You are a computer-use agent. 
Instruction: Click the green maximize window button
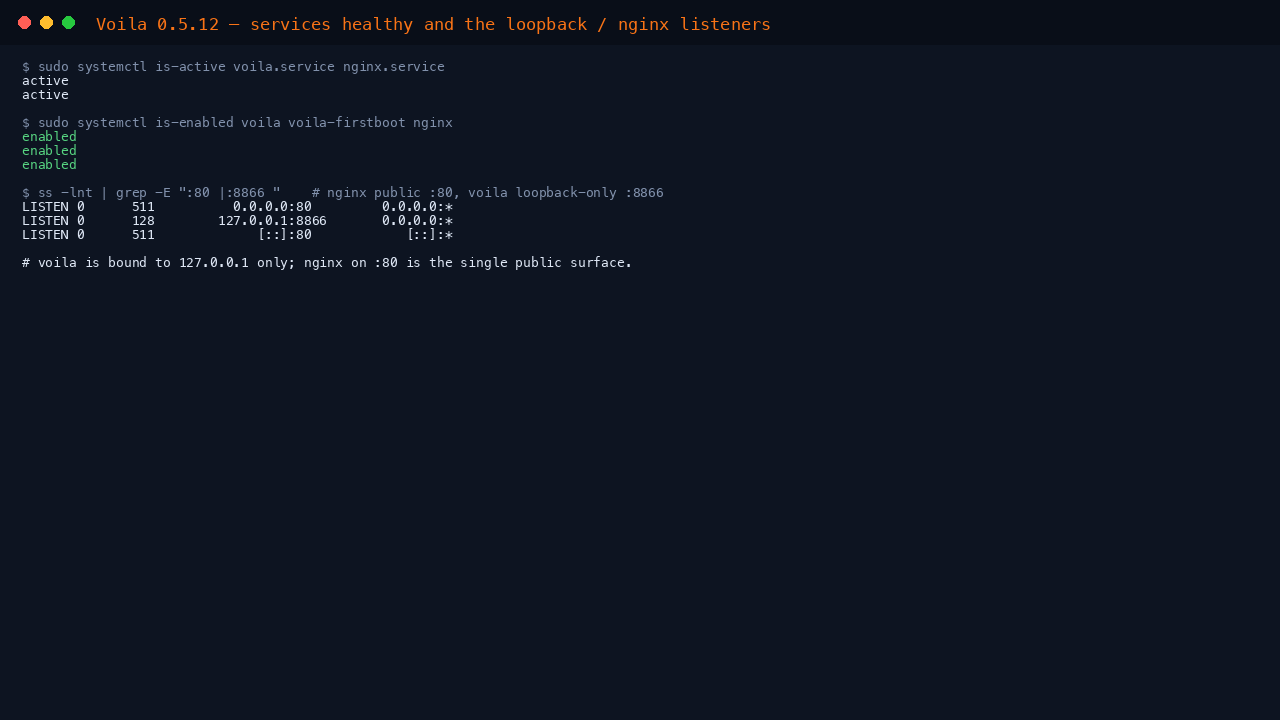(x=69, y=23)
